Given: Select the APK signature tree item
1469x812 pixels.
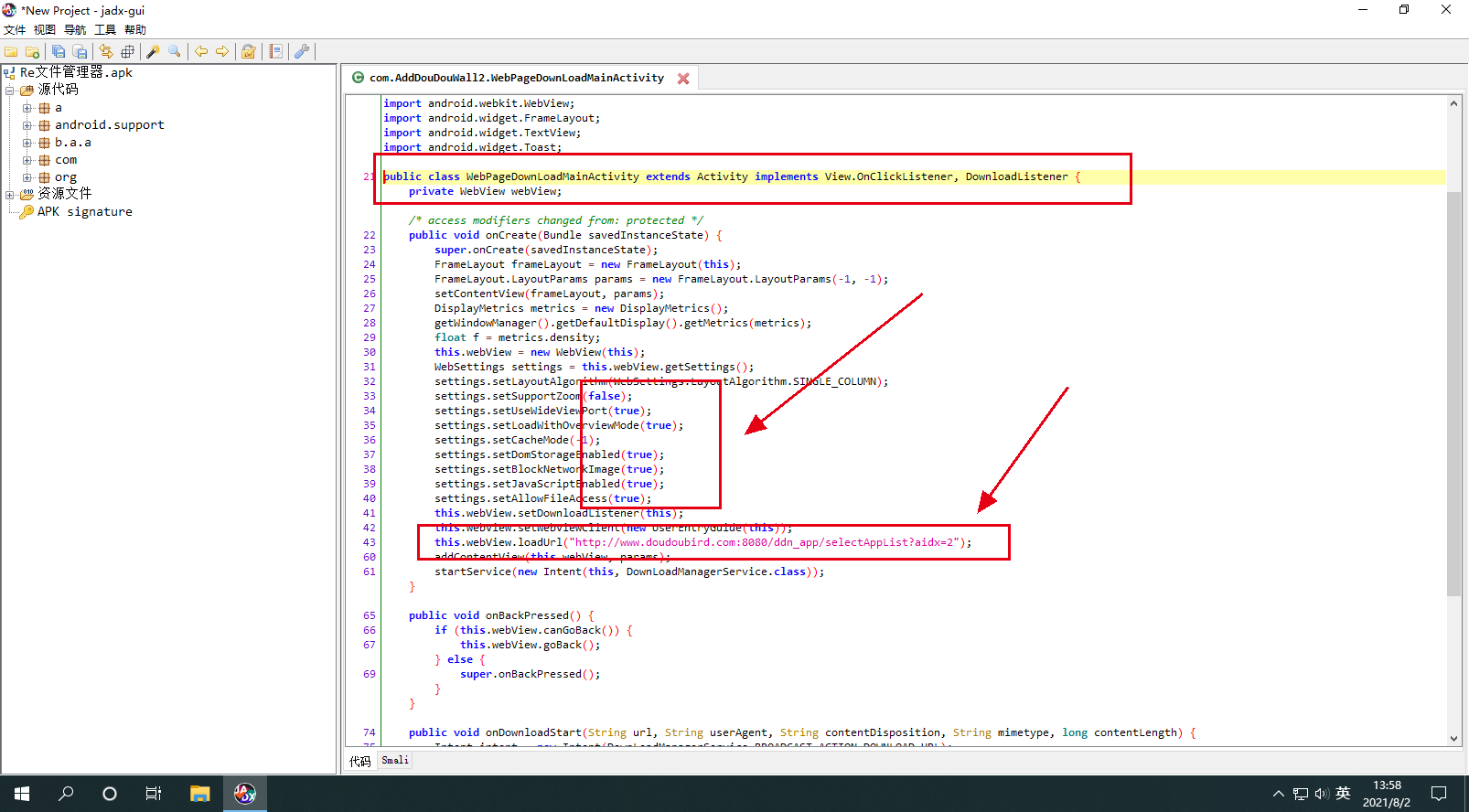Looking at the screenshot, I should pyautogui.click(x=84, y=211).
